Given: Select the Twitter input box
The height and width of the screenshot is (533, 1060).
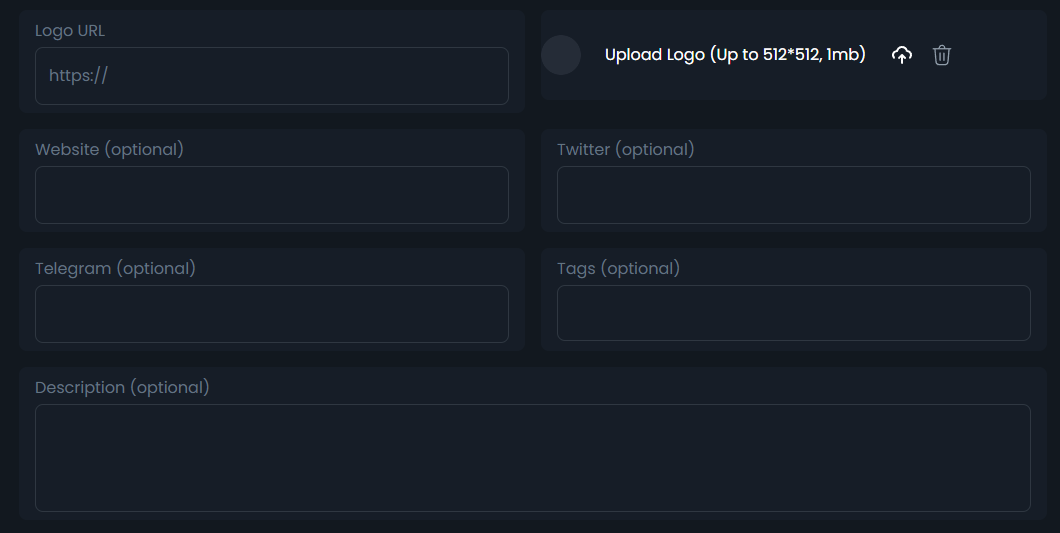Looking at the screenshot, I should click(x=794, y=195).
